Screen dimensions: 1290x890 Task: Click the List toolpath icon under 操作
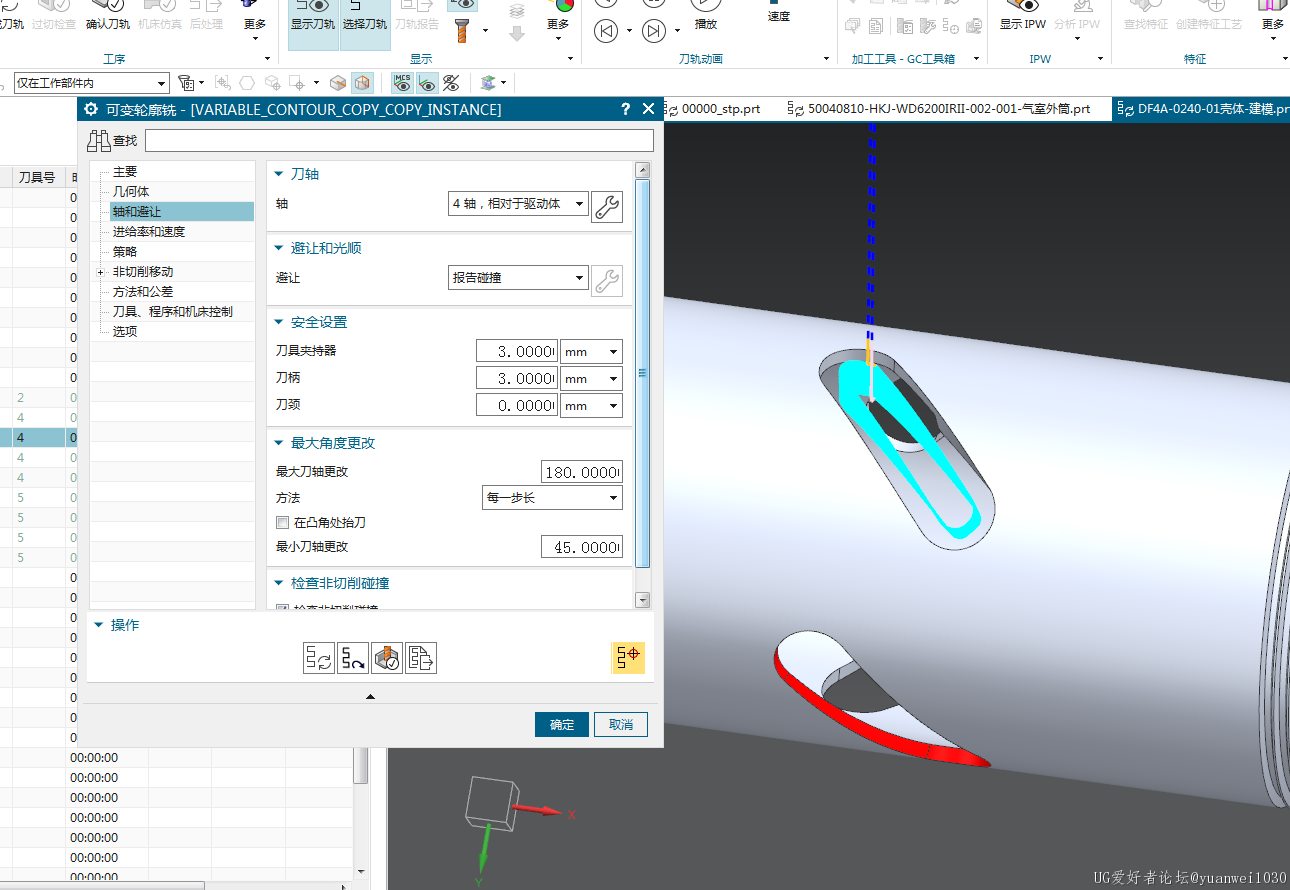pyautogui.click(x=421, y=658)
